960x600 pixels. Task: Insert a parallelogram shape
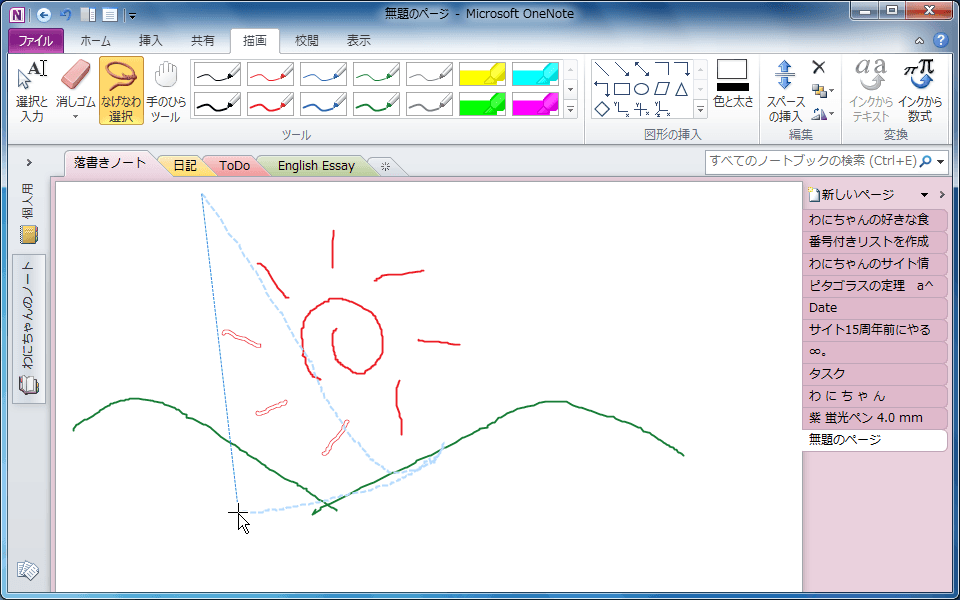click(661, 89)
